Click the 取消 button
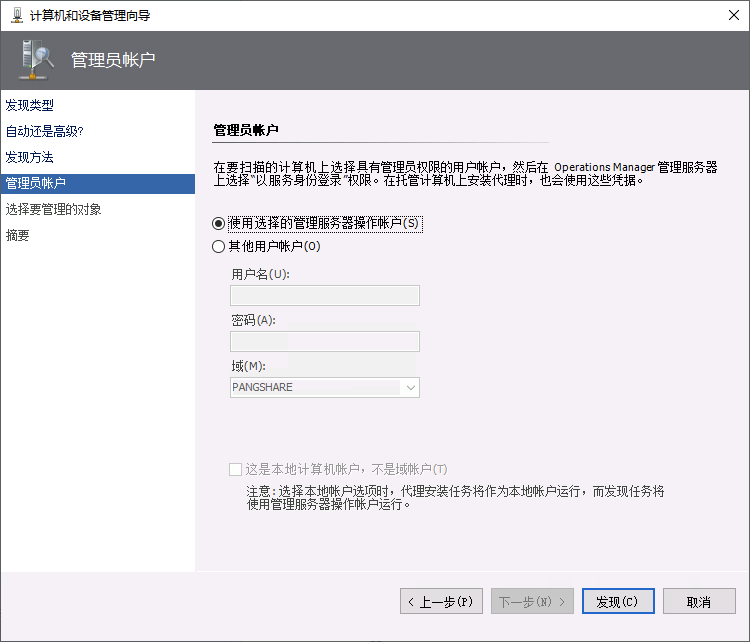 (699, 601)
